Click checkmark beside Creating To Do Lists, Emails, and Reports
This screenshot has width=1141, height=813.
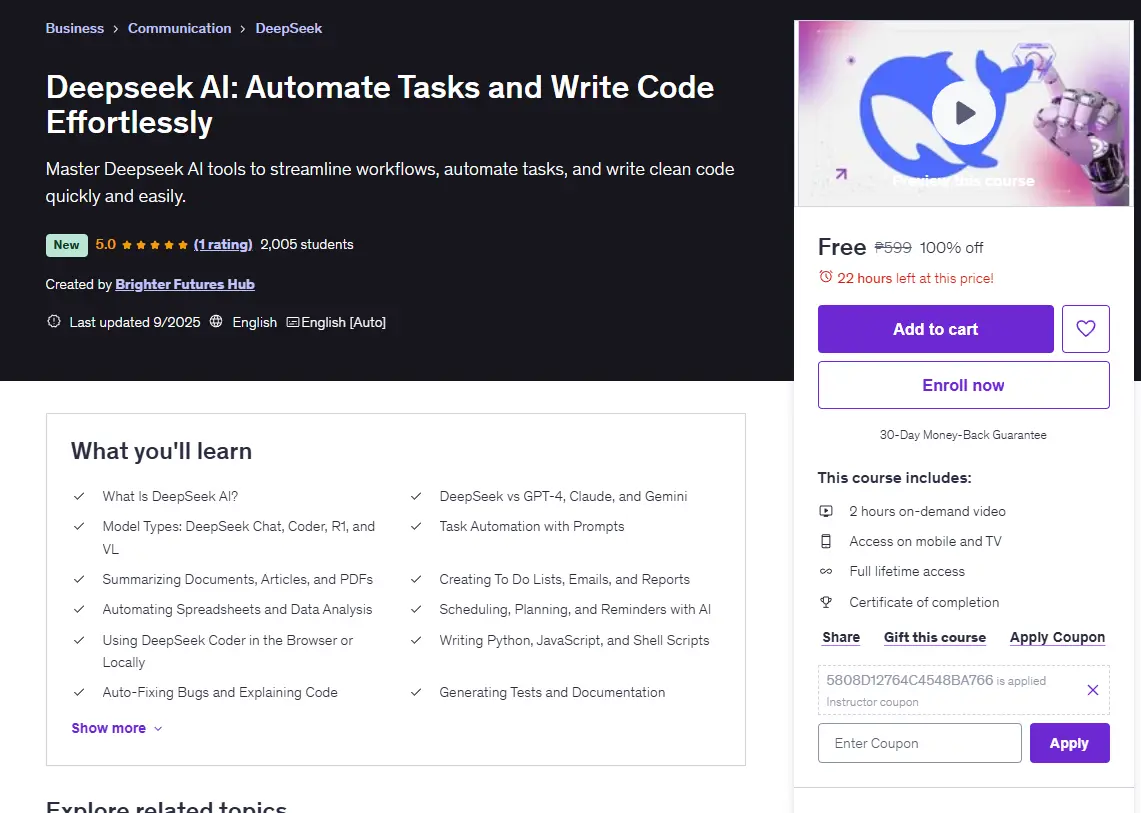(416, 579)
